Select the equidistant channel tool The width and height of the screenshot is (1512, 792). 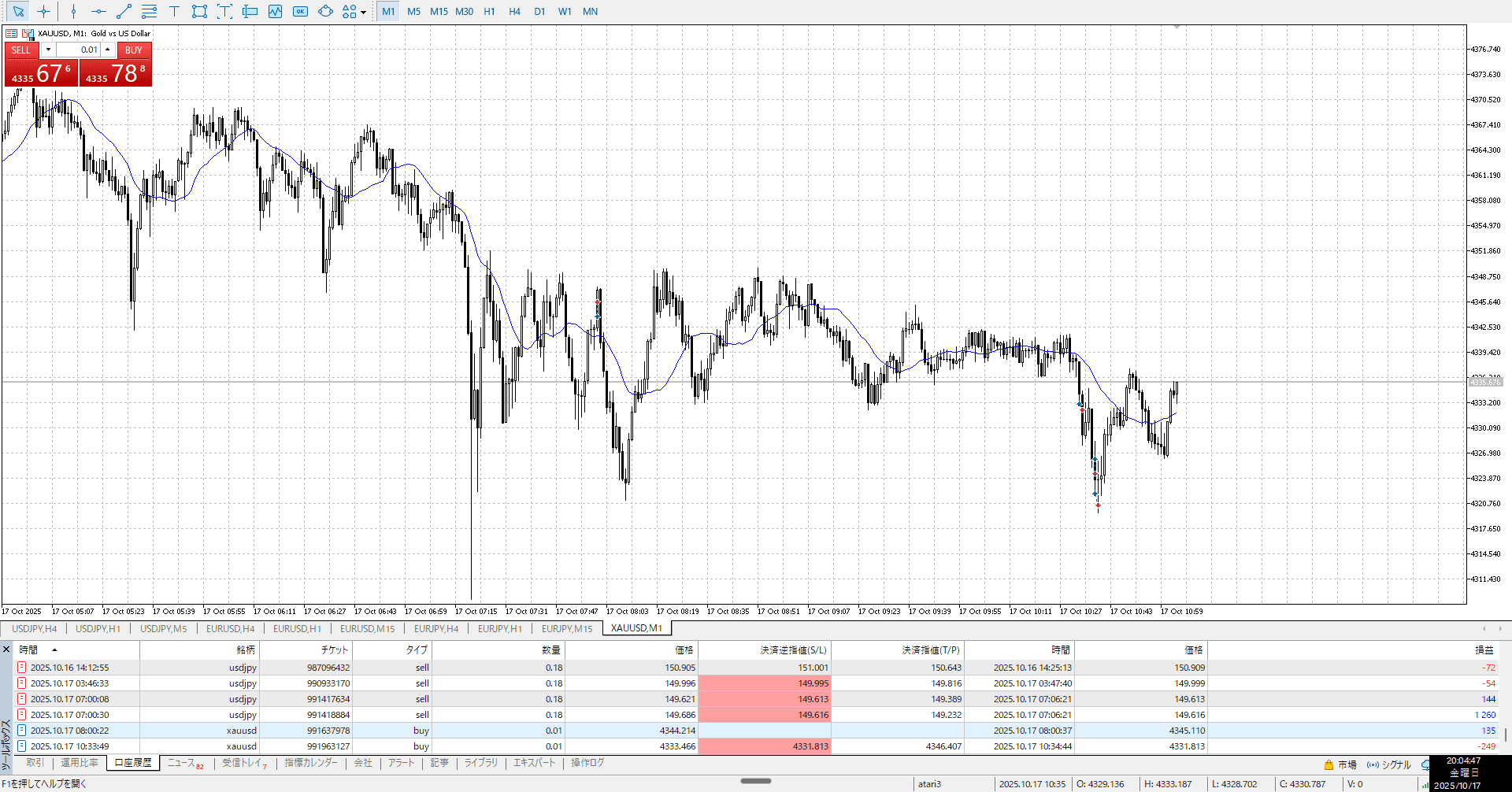149,12
